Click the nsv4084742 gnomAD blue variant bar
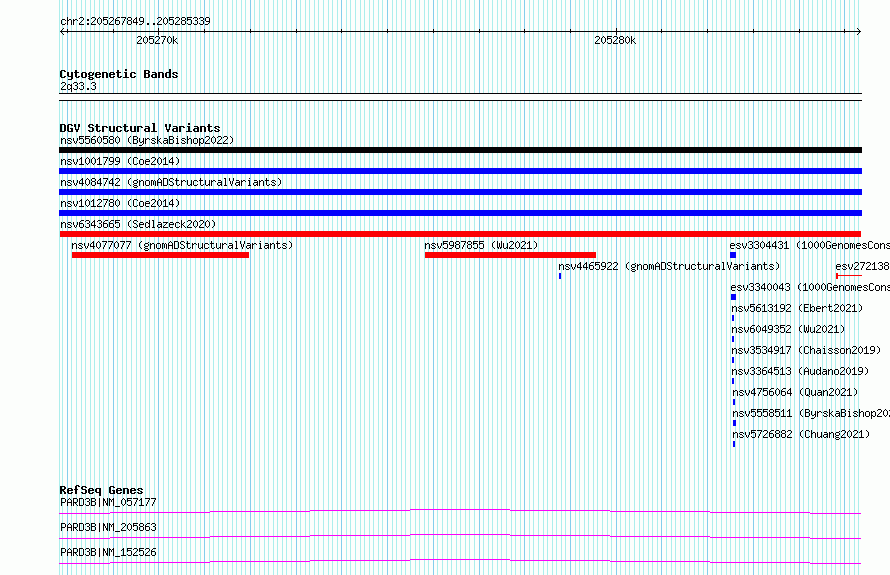 [460, 192]
